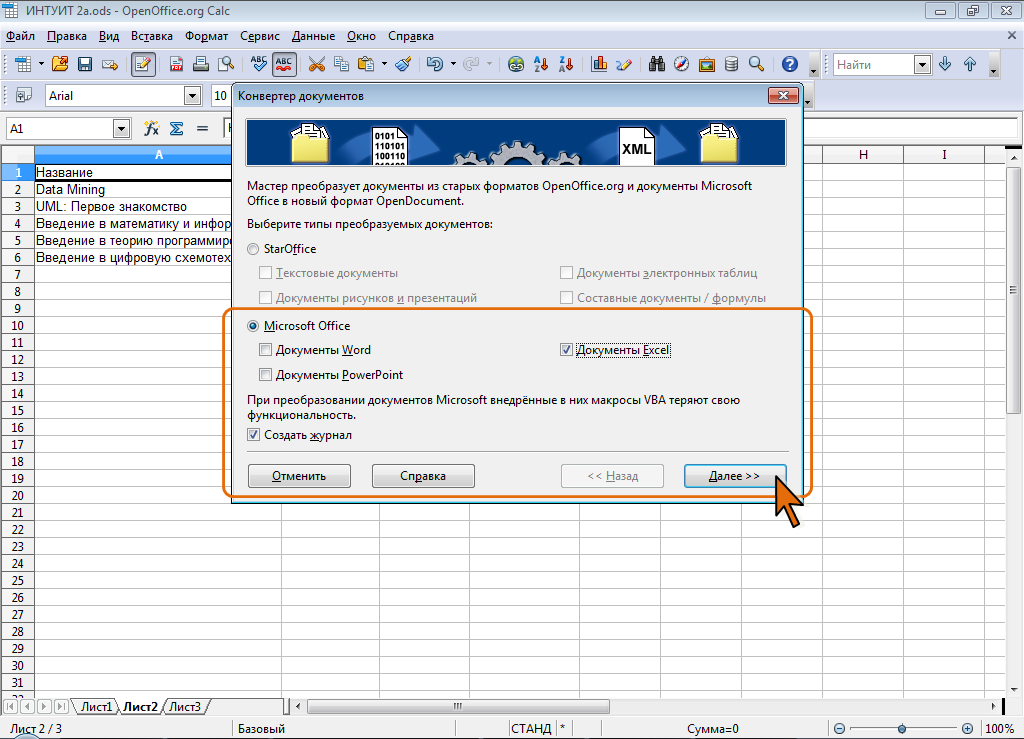Run spelling check icon
This screenshot has width=1024, height=739.
tap(259, 64)
